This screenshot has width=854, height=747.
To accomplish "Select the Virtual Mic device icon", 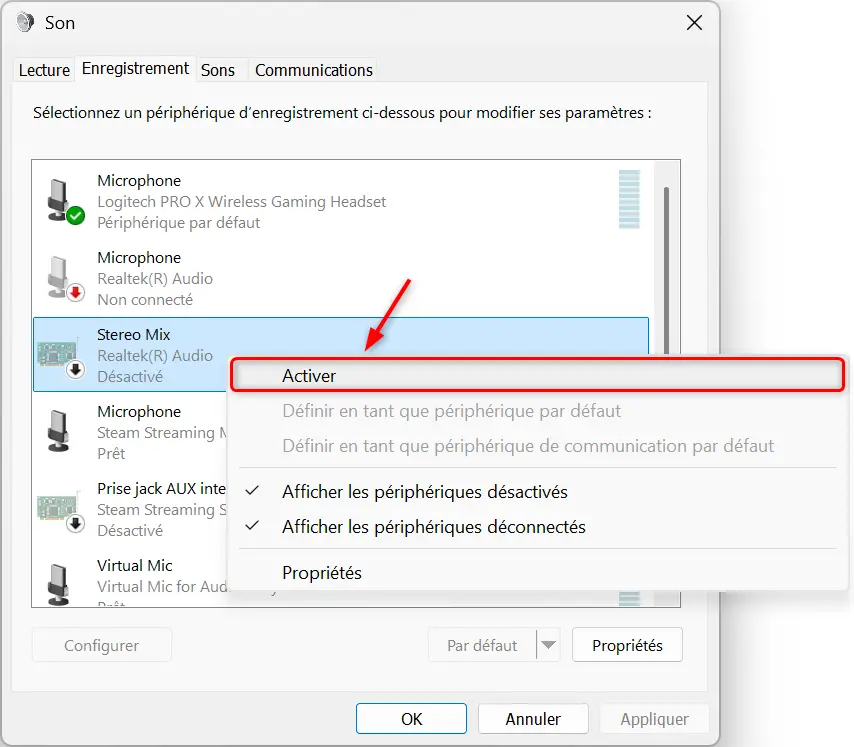I will click(x=59, y=585).
